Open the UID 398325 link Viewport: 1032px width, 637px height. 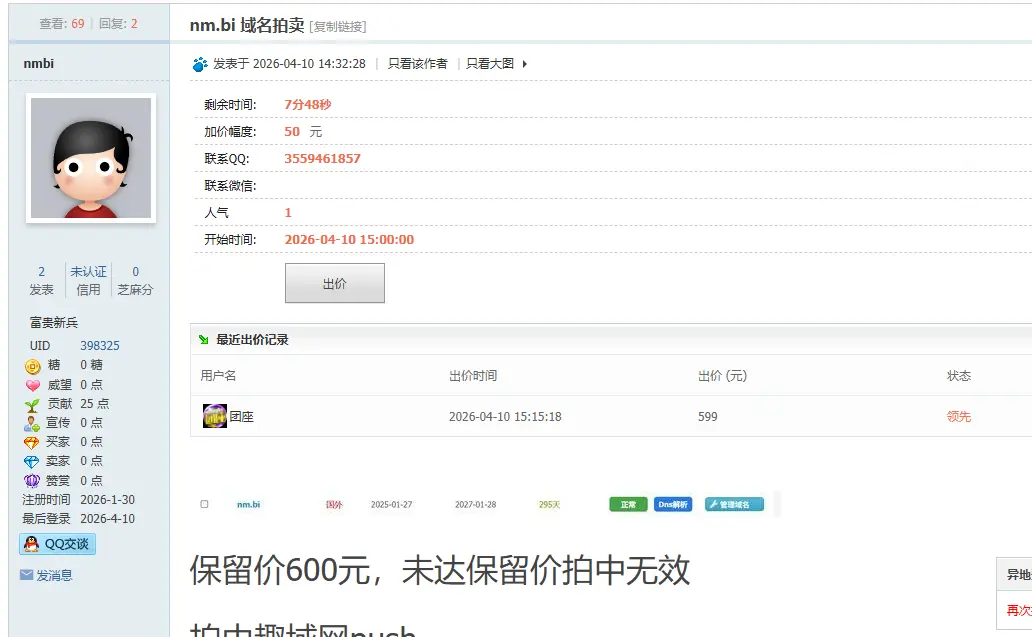[x=100, y=345]
